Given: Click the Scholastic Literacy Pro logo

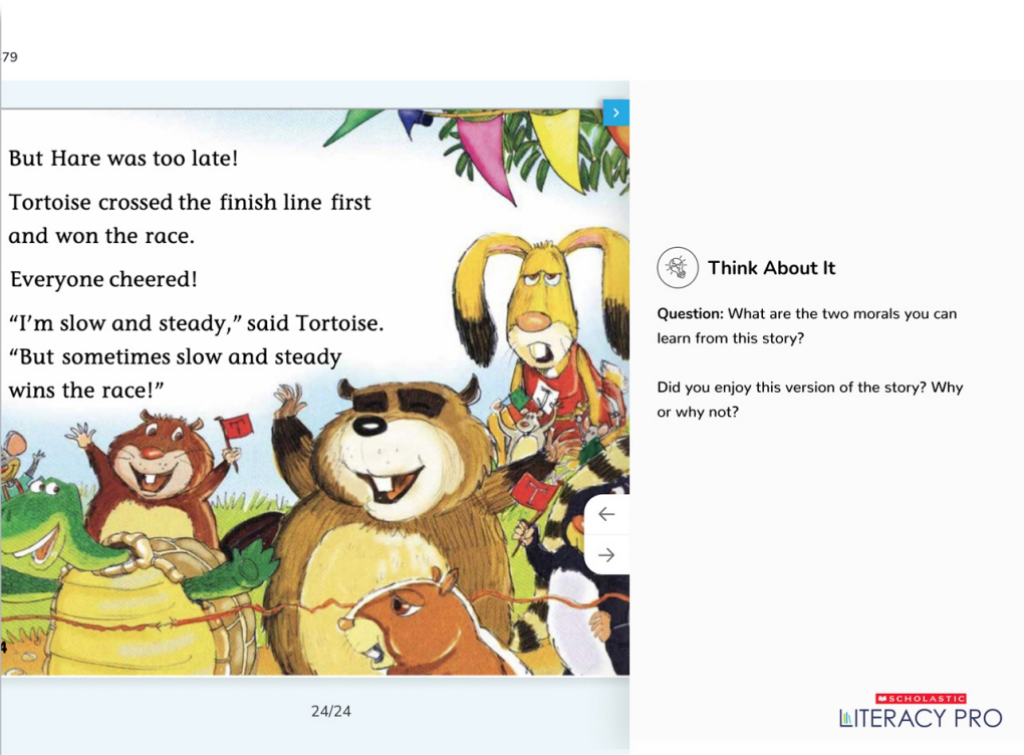Looking at the screenshot, I should (920, 712).
